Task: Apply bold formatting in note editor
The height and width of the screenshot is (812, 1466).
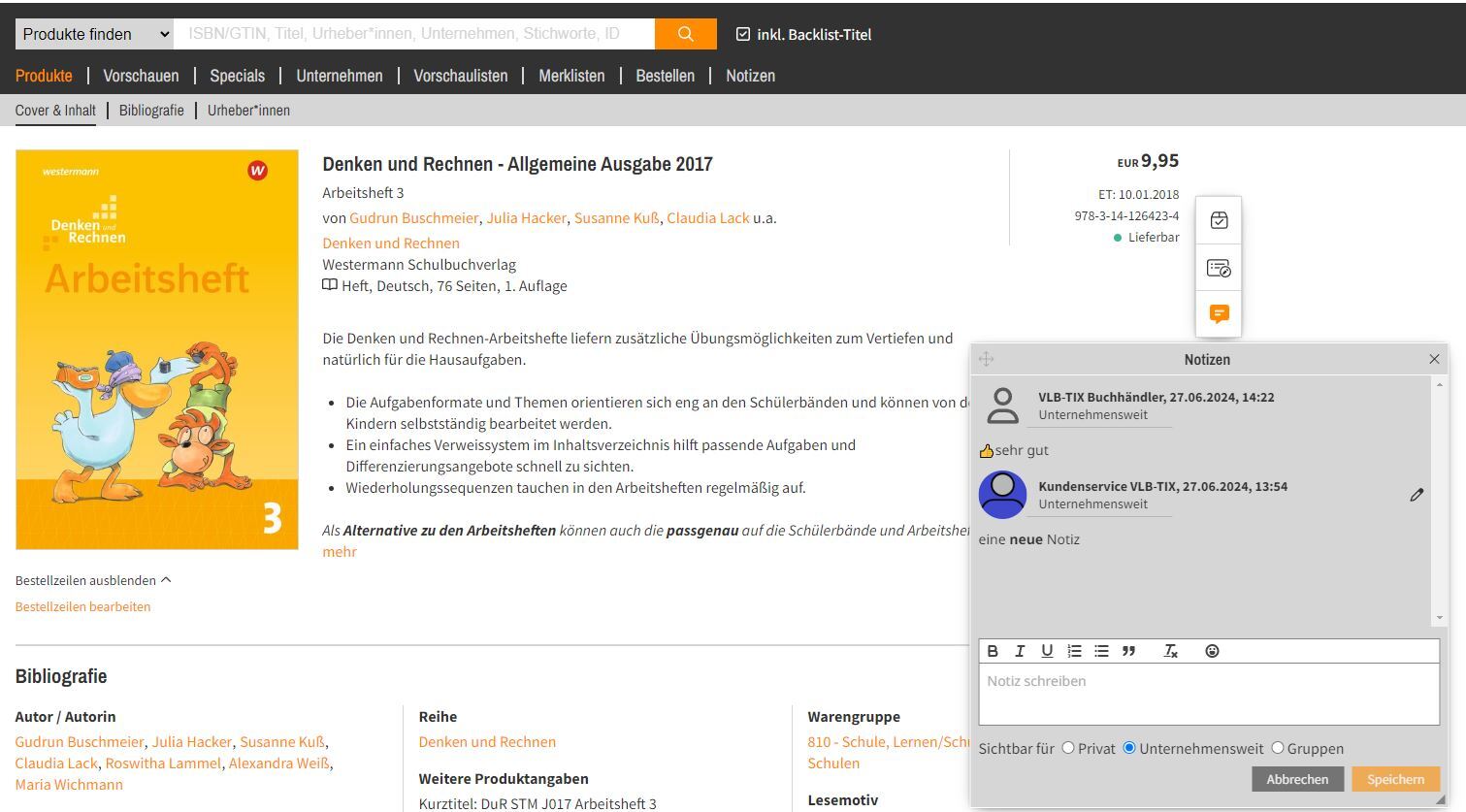Action: pos(993,651)
